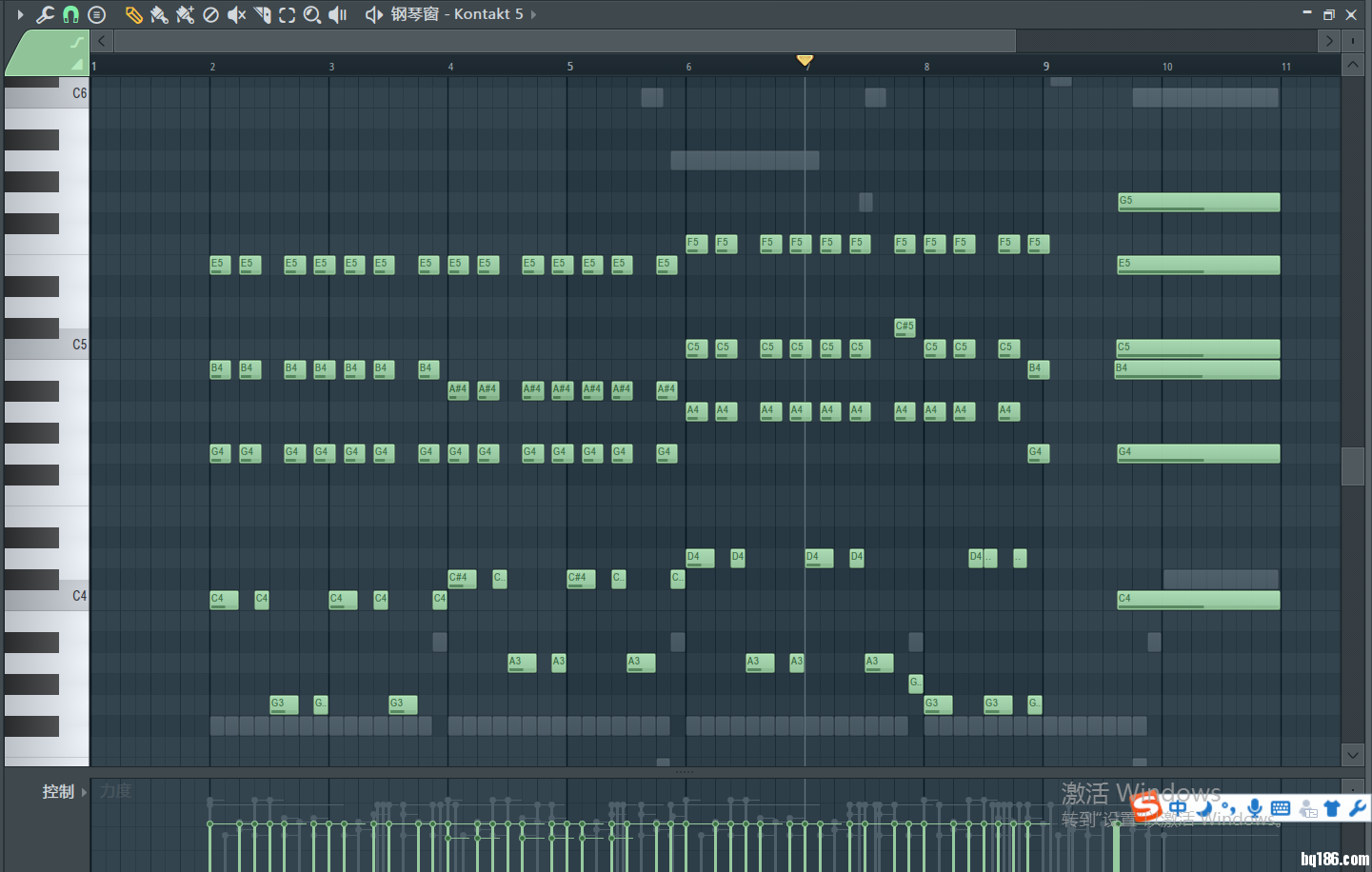Open the Sogou skin shirt icon
This screenshot has height=872, width=1372.
1333,808
